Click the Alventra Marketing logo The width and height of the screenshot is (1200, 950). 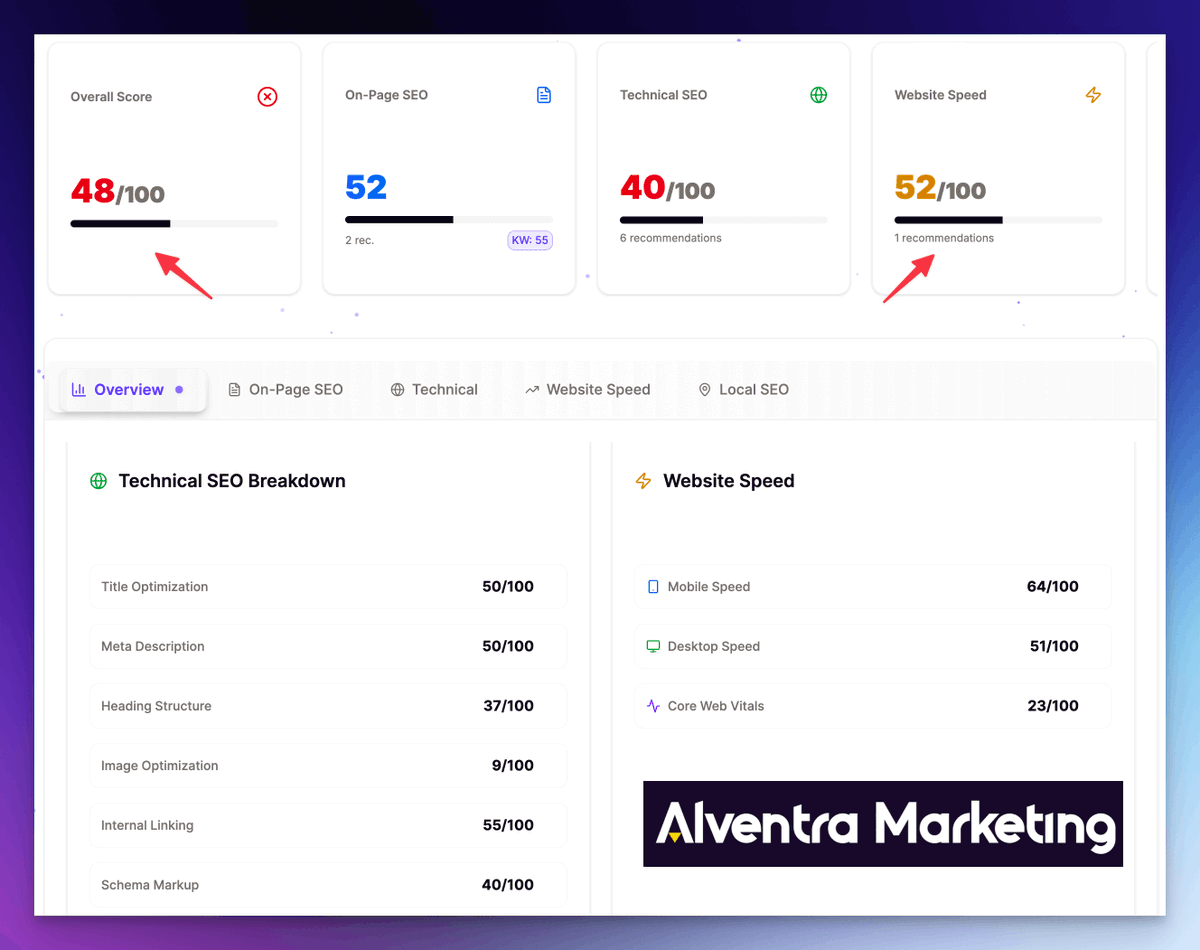(x=883, y=824)
